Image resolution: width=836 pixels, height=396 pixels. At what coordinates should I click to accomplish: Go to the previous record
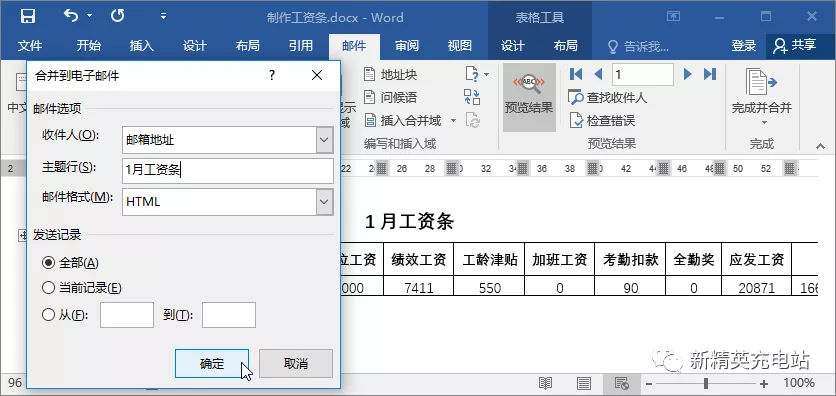pos(598,74)
